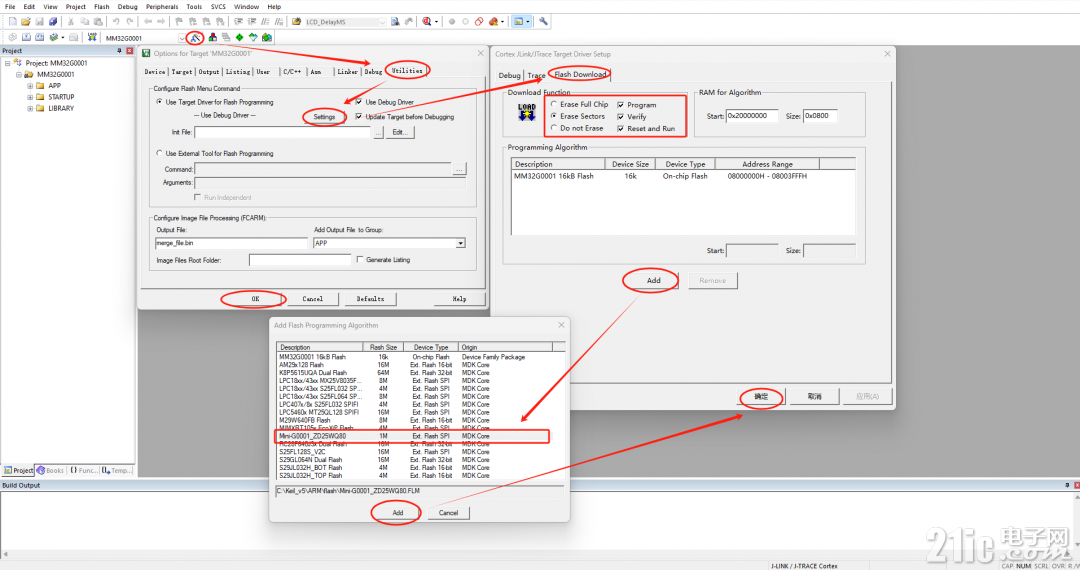Switch to the Flash Download tab

tap(580, 74)
